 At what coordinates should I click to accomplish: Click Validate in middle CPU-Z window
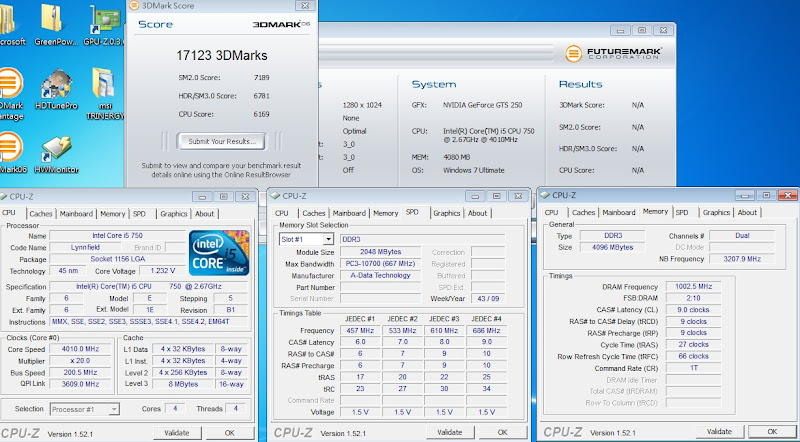(x=450, y=432)
